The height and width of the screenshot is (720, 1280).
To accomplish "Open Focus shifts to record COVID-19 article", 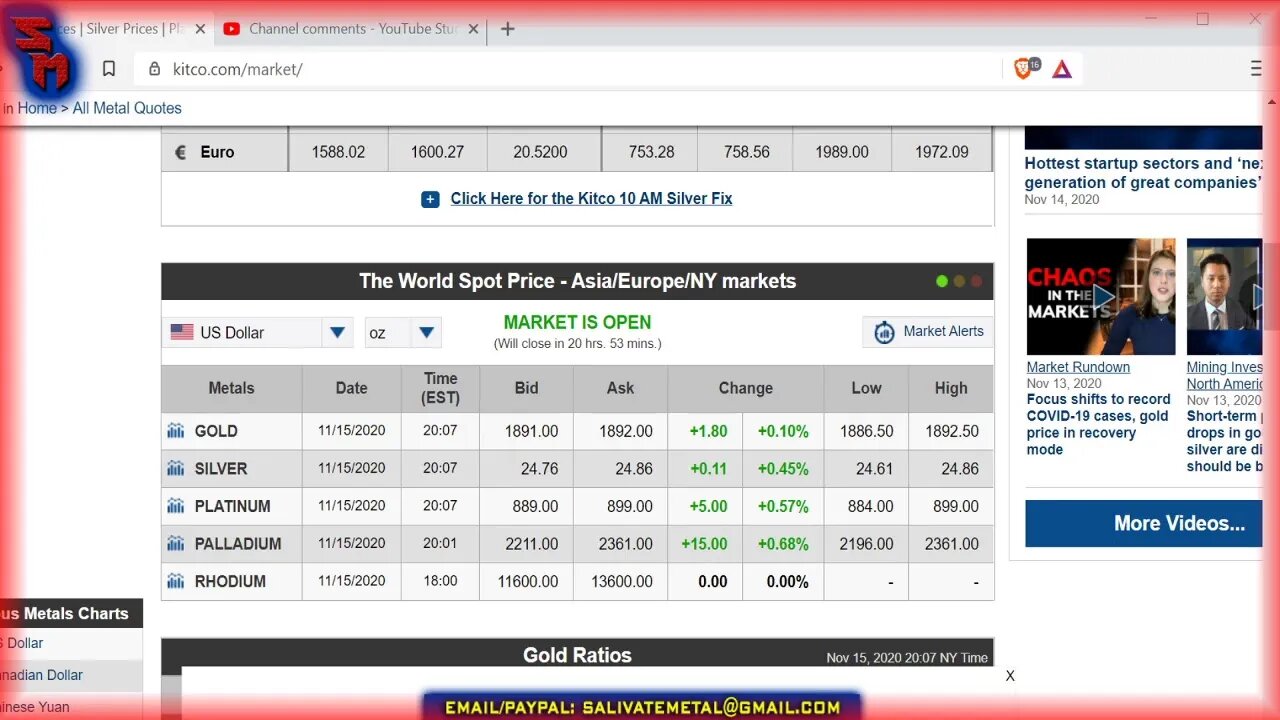I will pos(1098,424).
